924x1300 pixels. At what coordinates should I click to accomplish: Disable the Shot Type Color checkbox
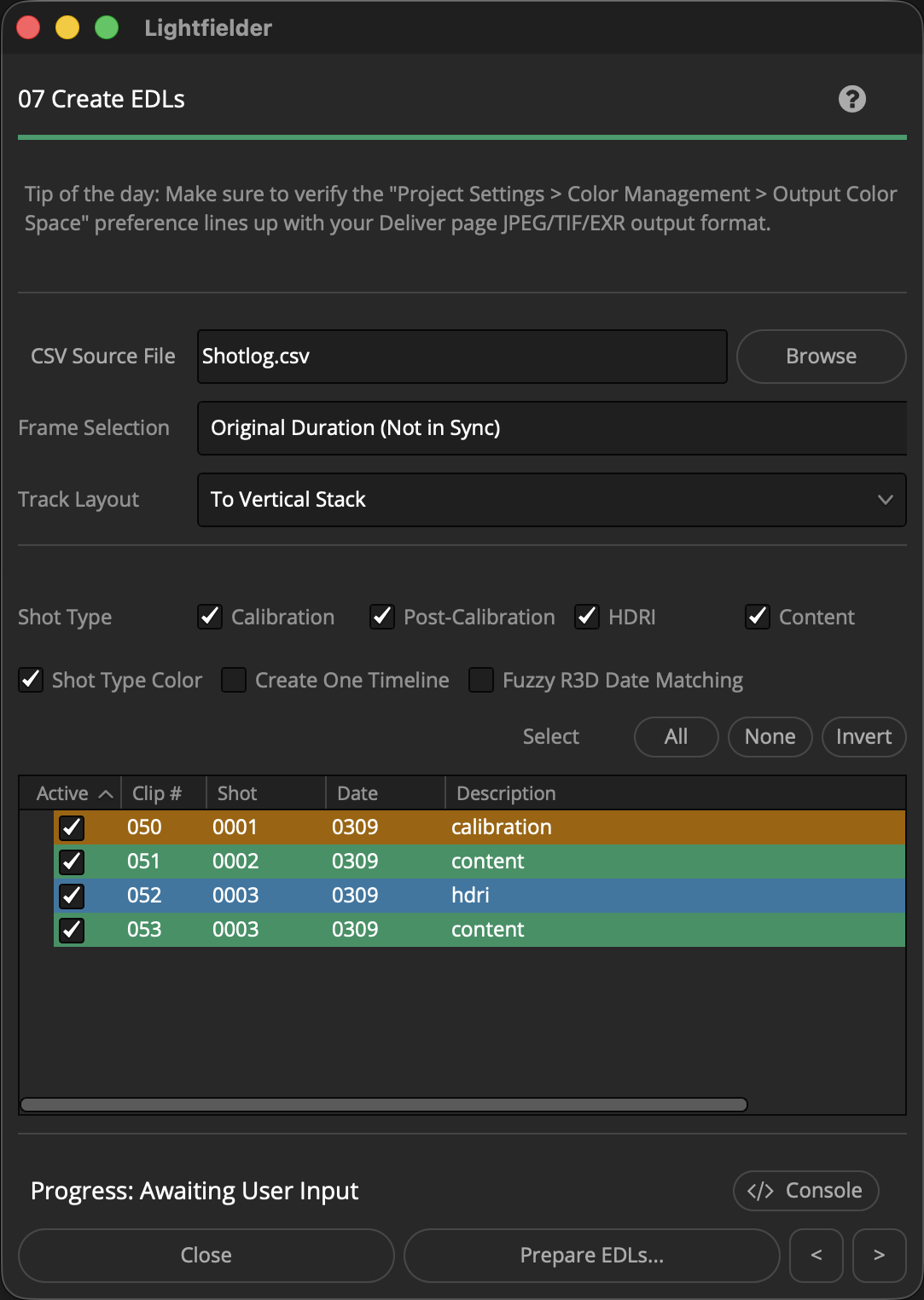tap(31, 680)
